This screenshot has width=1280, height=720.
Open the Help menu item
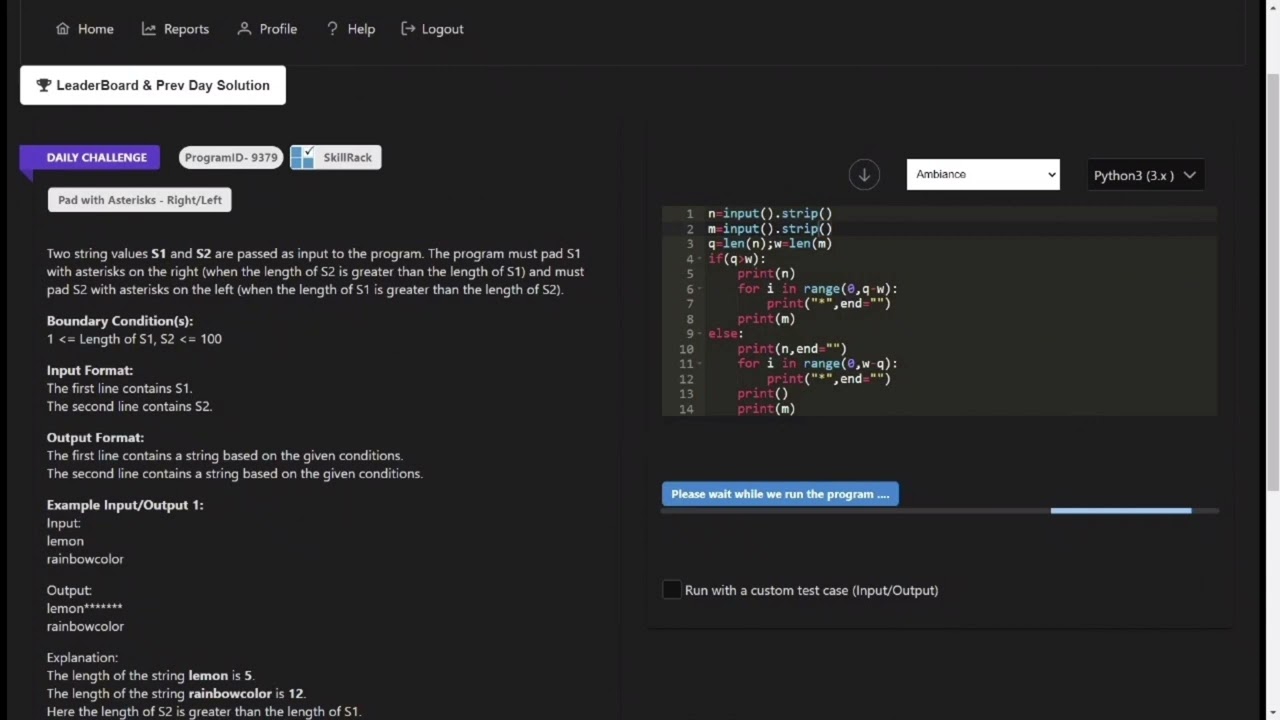click(351, 29)
